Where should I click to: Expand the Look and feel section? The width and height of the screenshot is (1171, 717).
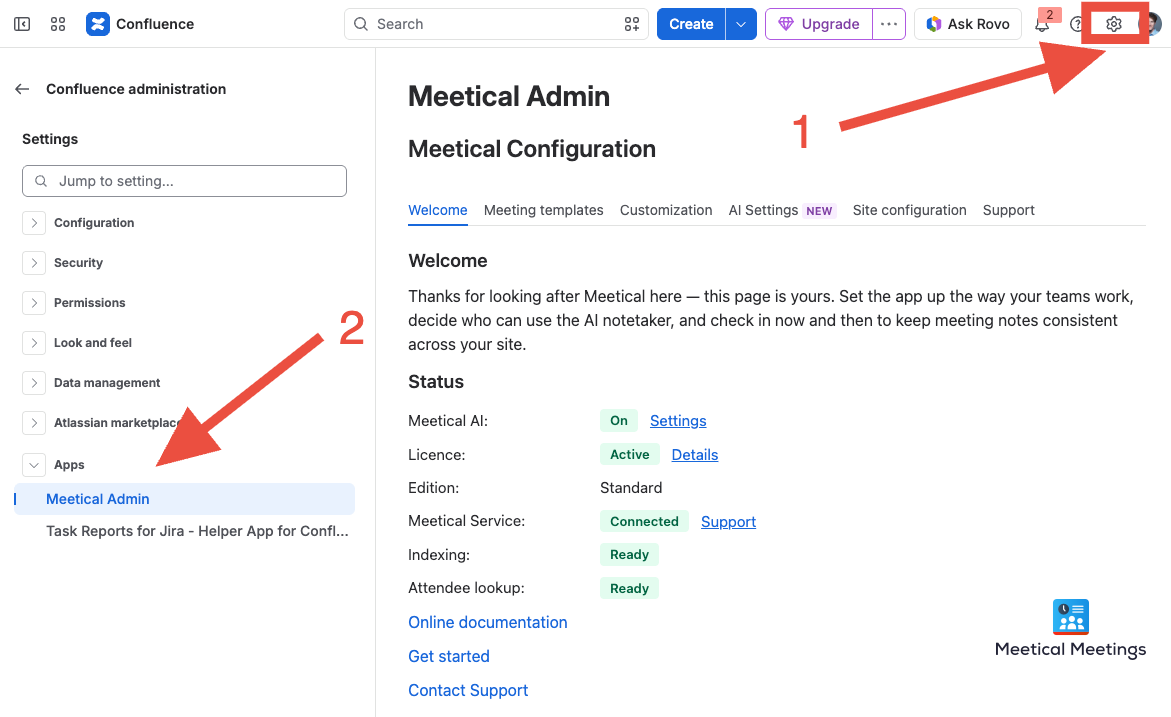click(34, 343)
